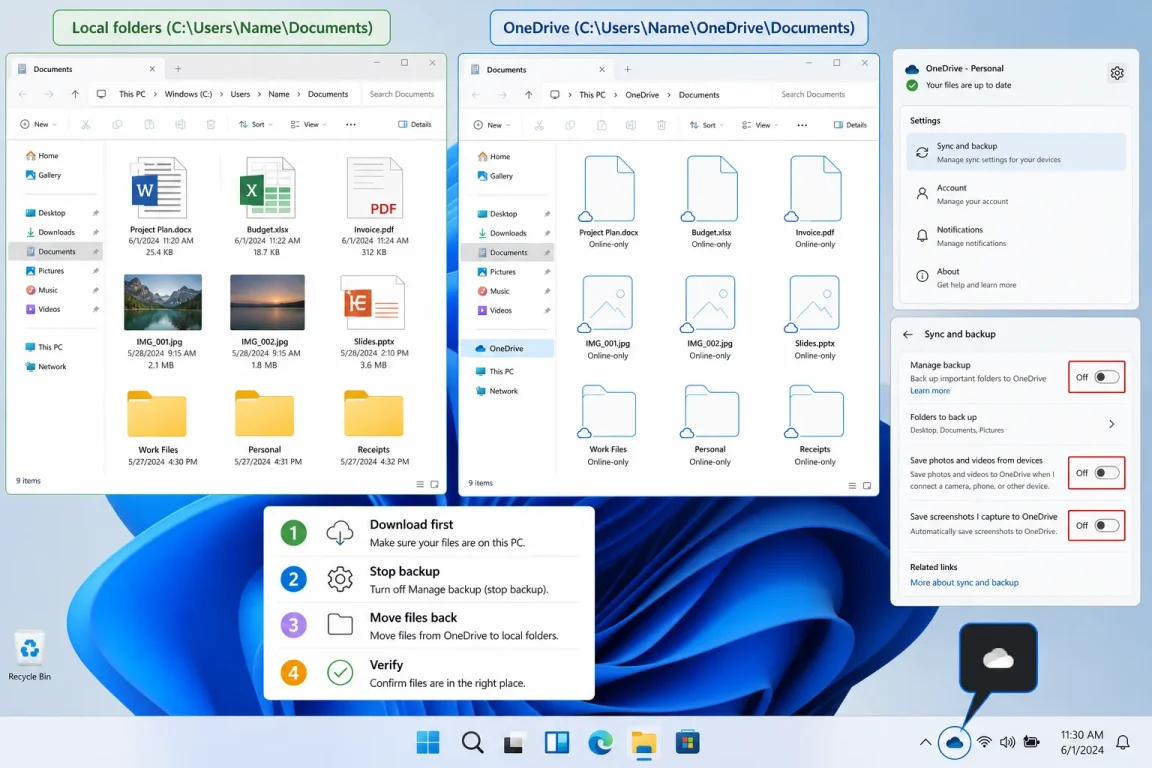
Task: Open IMG_001.jpg mountain thumbnail in local window
Action: [162, 302]
